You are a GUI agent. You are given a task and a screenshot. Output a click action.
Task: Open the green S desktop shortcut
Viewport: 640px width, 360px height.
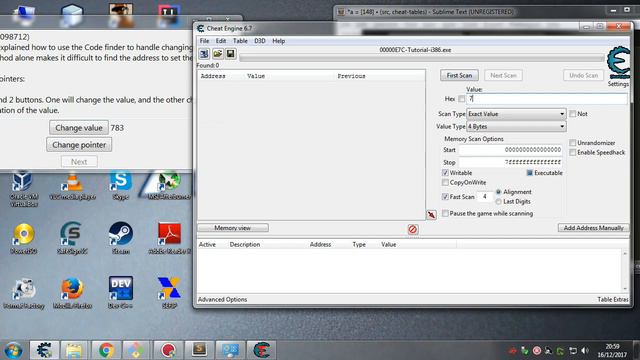[x=72, y=239]
